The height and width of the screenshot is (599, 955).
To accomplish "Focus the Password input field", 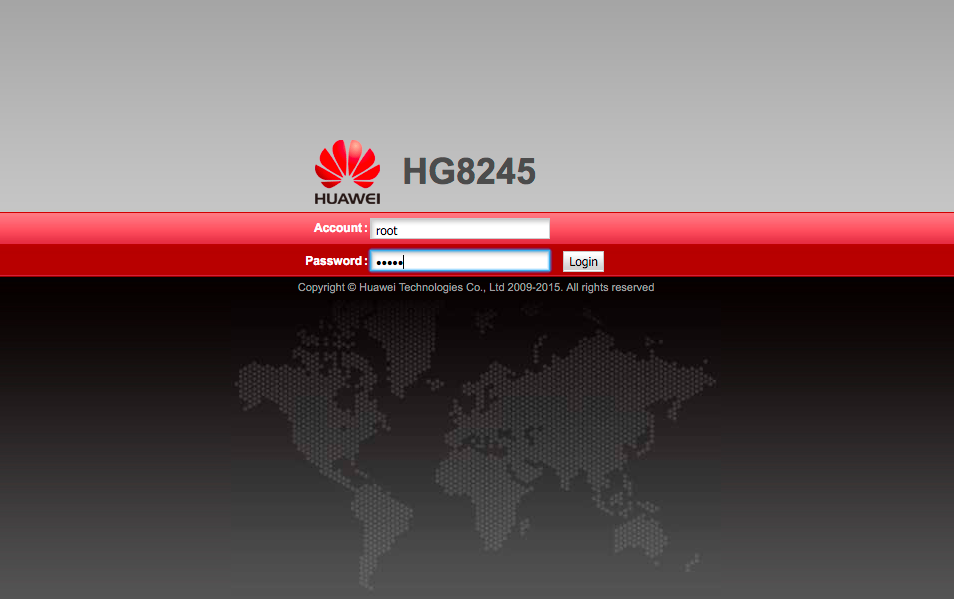I will tap(460, 261).
